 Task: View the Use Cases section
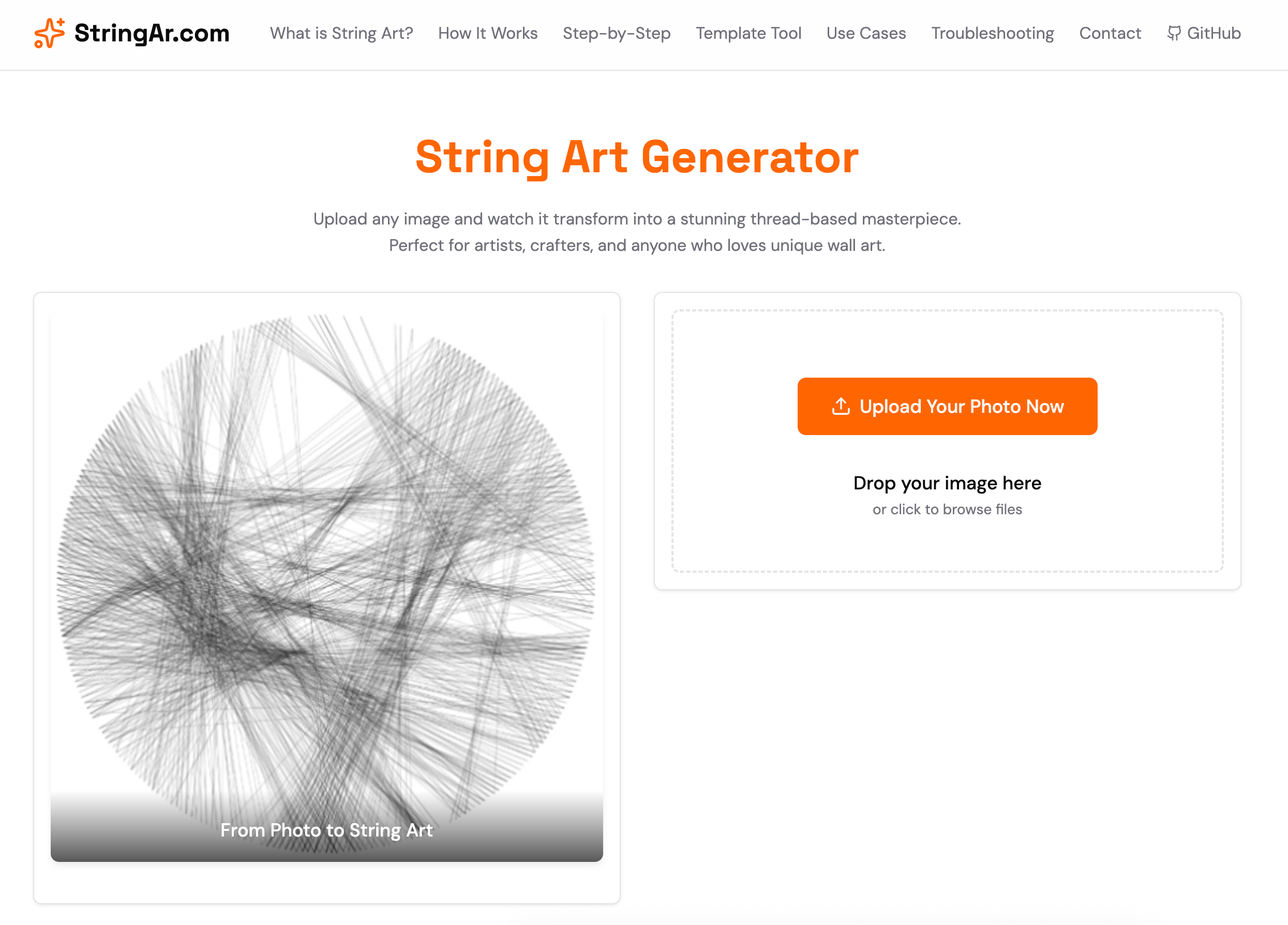click(x=866, y=33)
